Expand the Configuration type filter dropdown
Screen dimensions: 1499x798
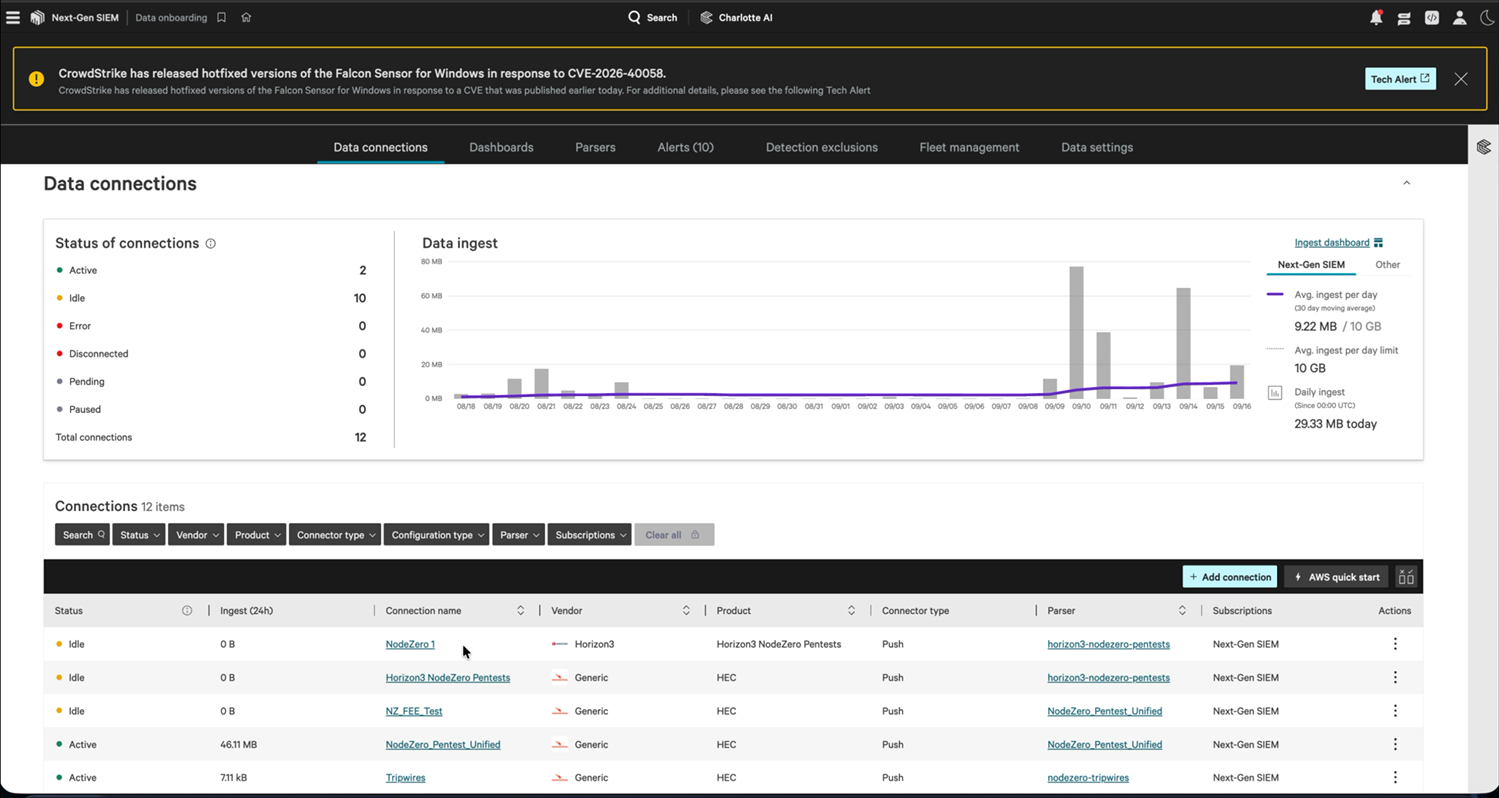coord(436,535)
